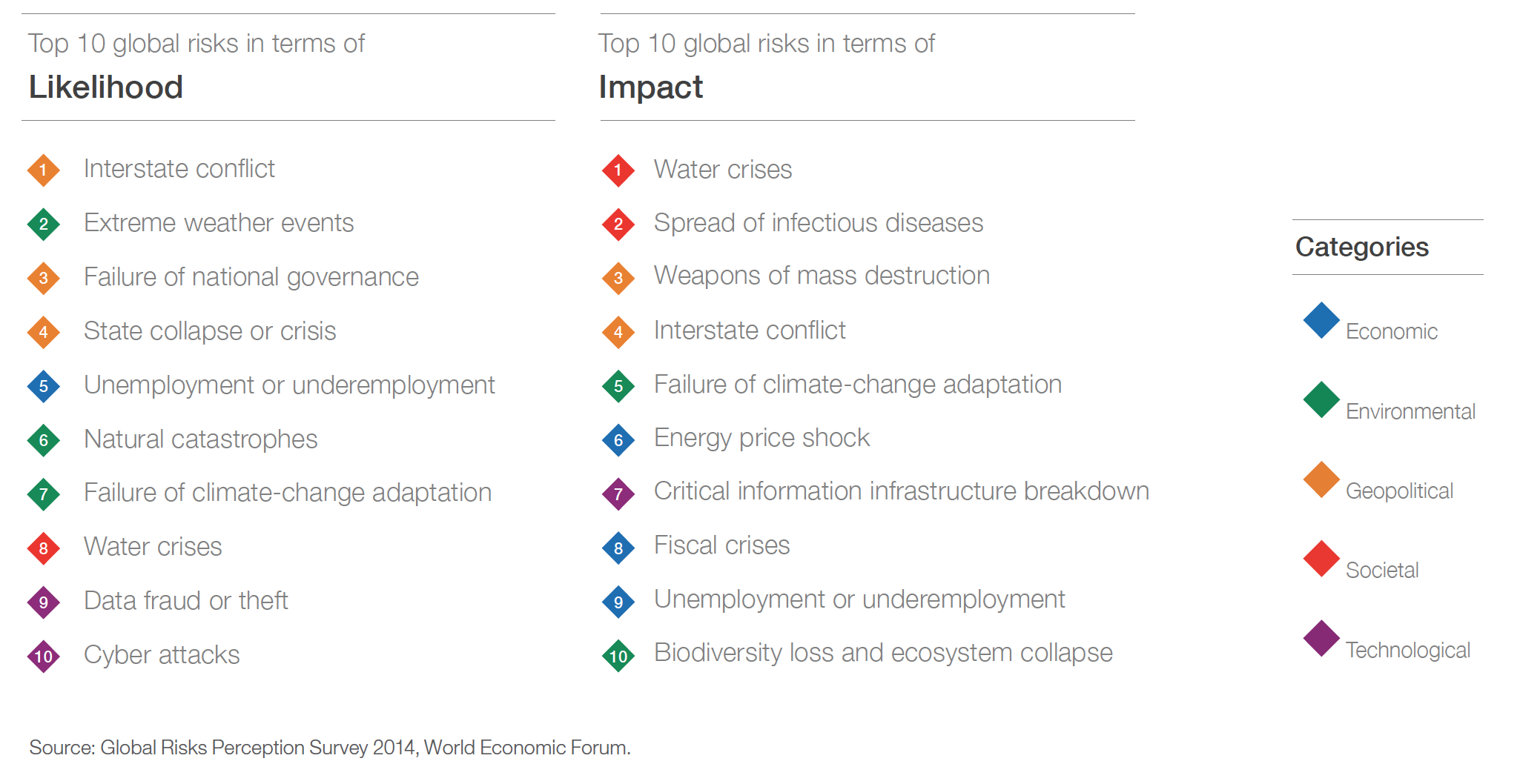Screen dimensions: 1520x784
Task: Click the red diamond next to Spread of infectious diseases
Action: 618,225
